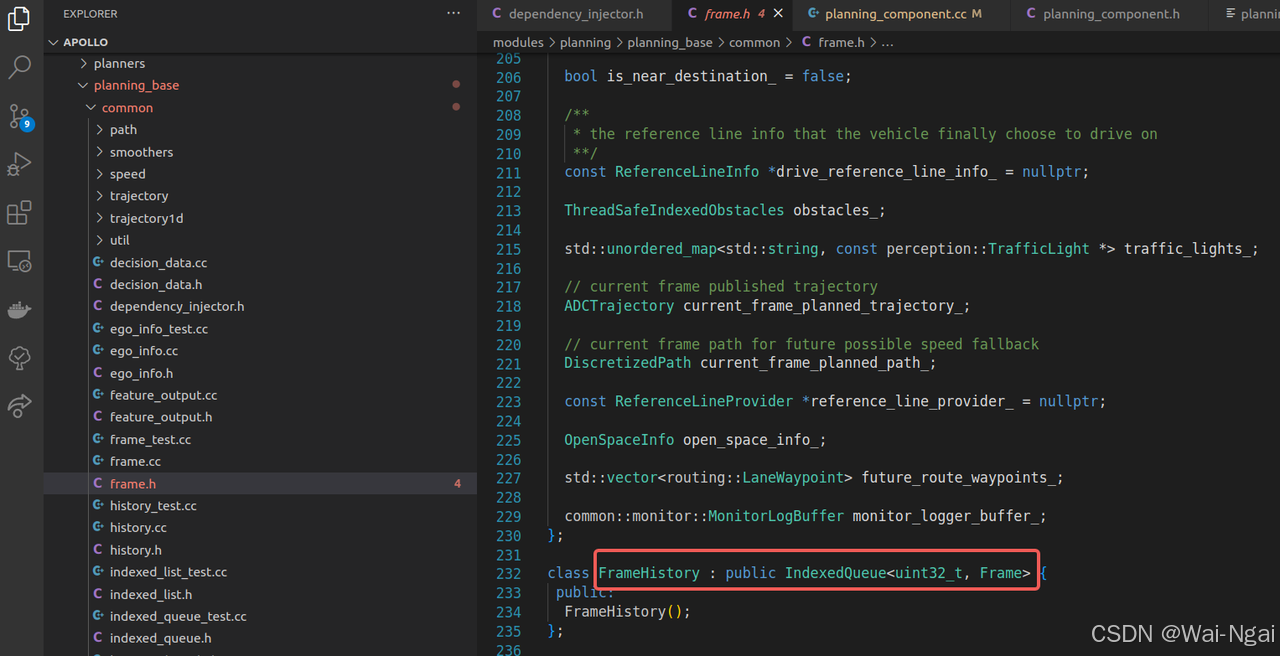The width and height of the screenshot is (1280, 656).
Task: Open the Extensions view icon
Action: (20, 212)
